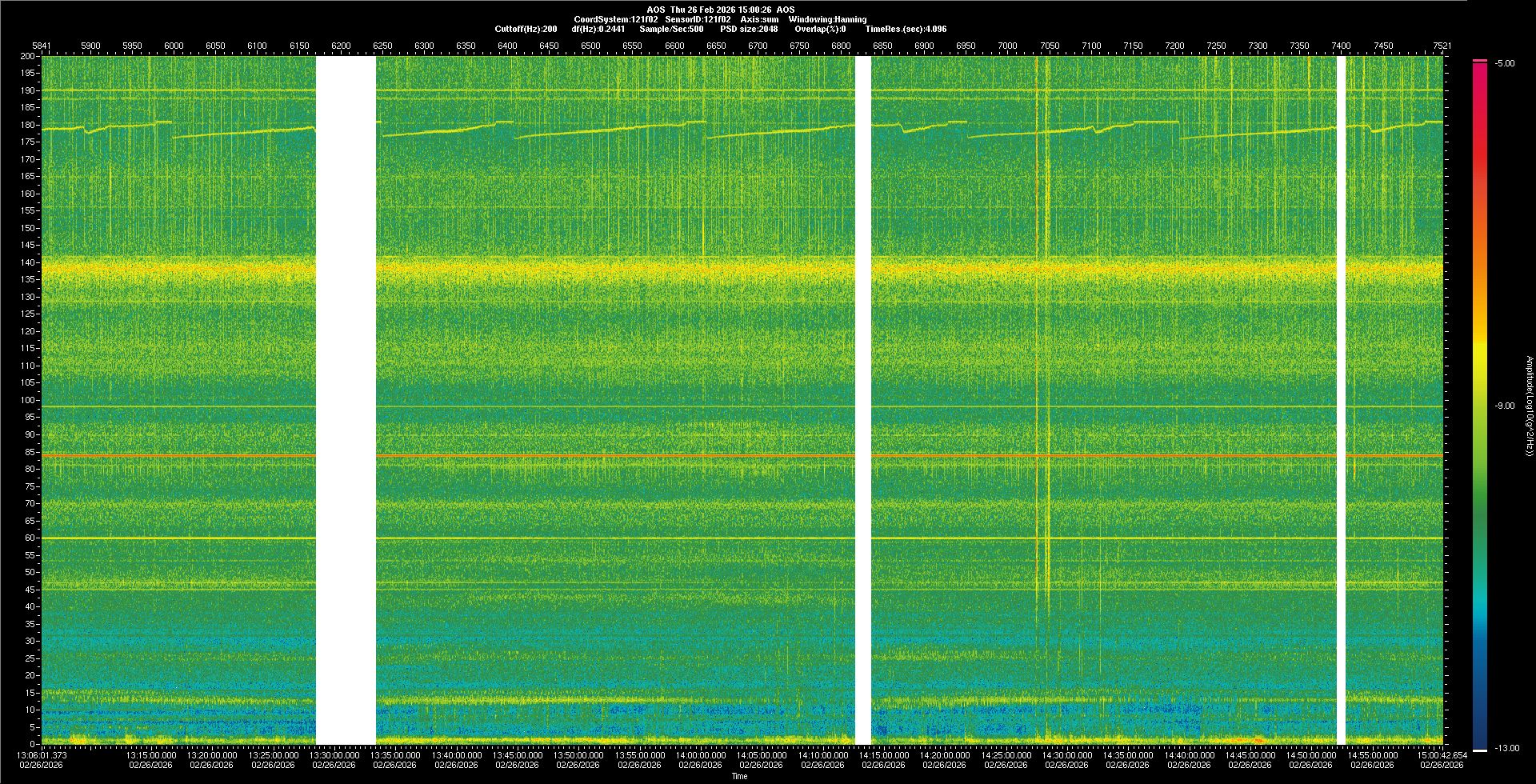This screenshot has width=1536, height=784.
Task: Select the 7000 tick on top axis
Action: coord(1007,46)
